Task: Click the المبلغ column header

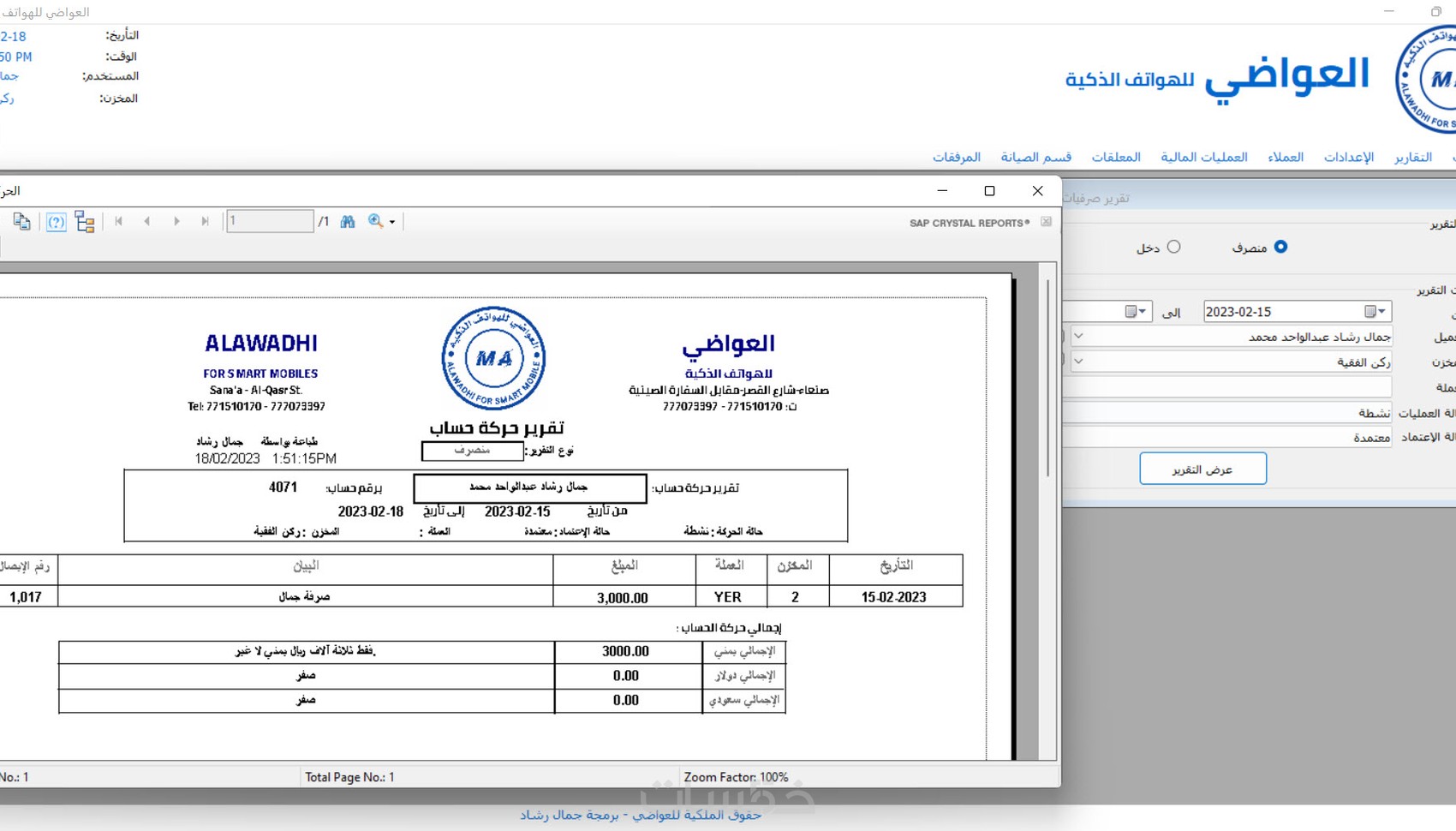Action: click(x=624, y=566)
